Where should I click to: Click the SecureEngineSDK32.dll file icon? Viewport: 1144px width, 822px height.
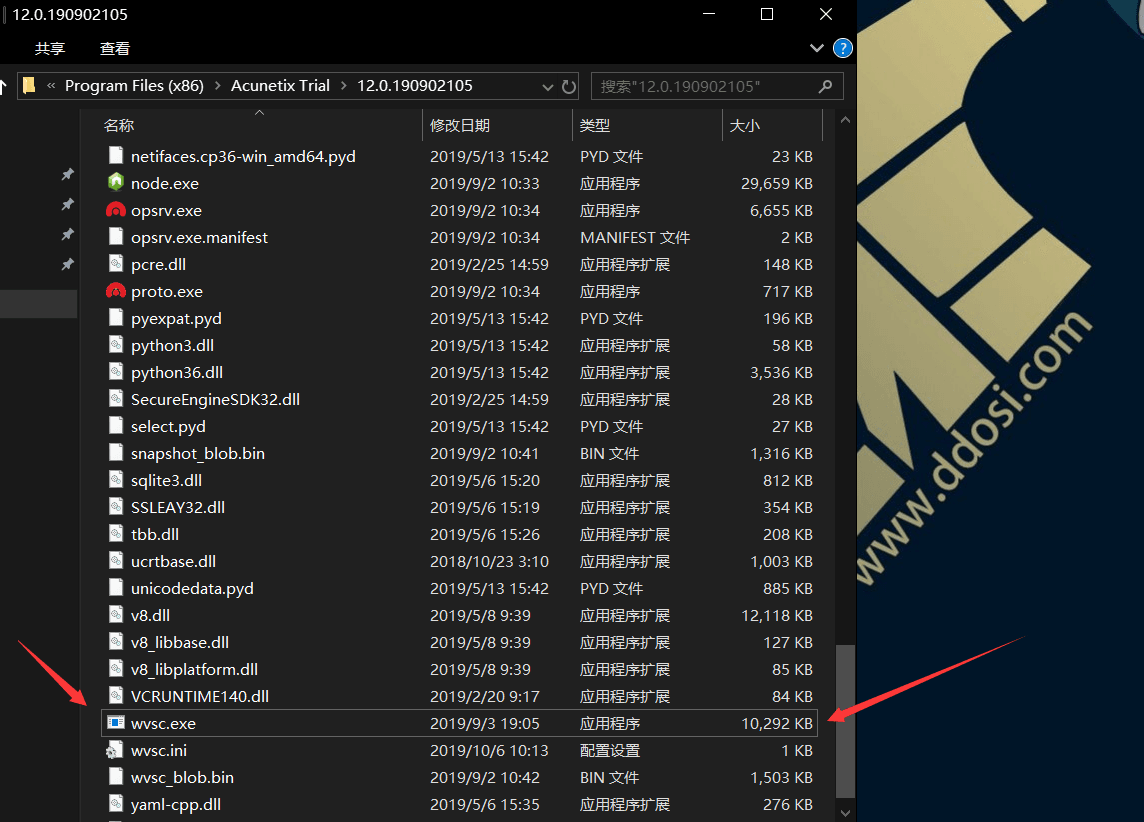click(x=115, y=398)
